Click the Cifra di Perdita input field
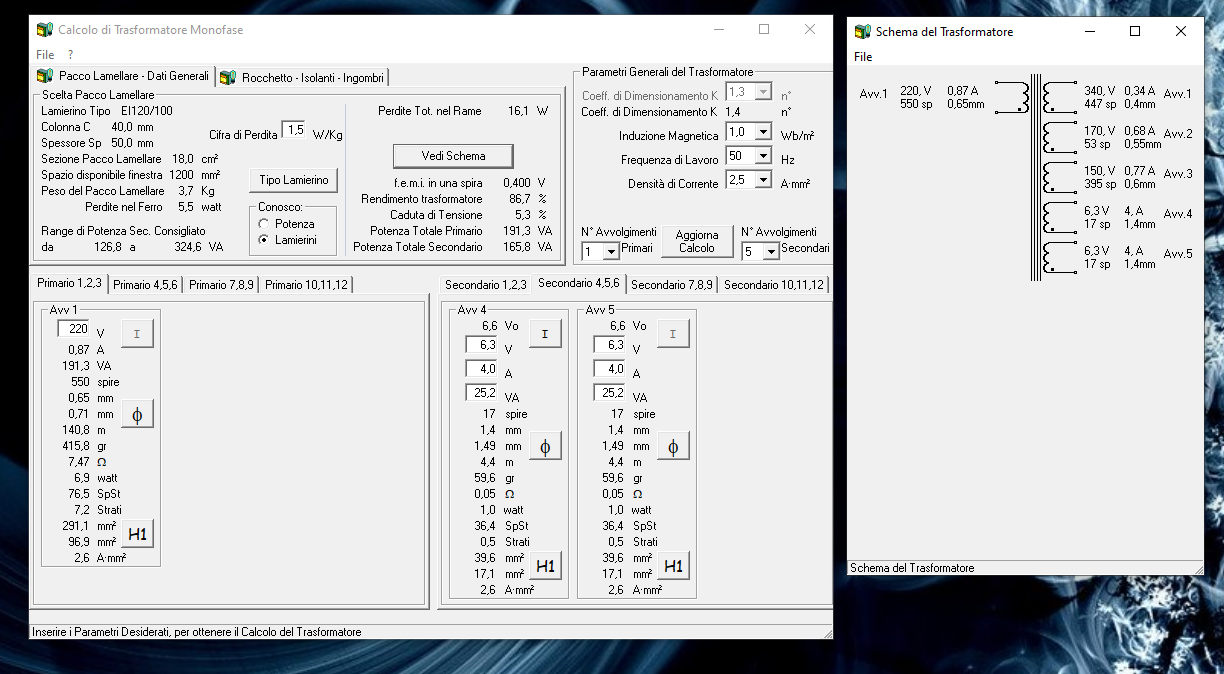The image size is (1224, 674). click(x=293, y=130)
